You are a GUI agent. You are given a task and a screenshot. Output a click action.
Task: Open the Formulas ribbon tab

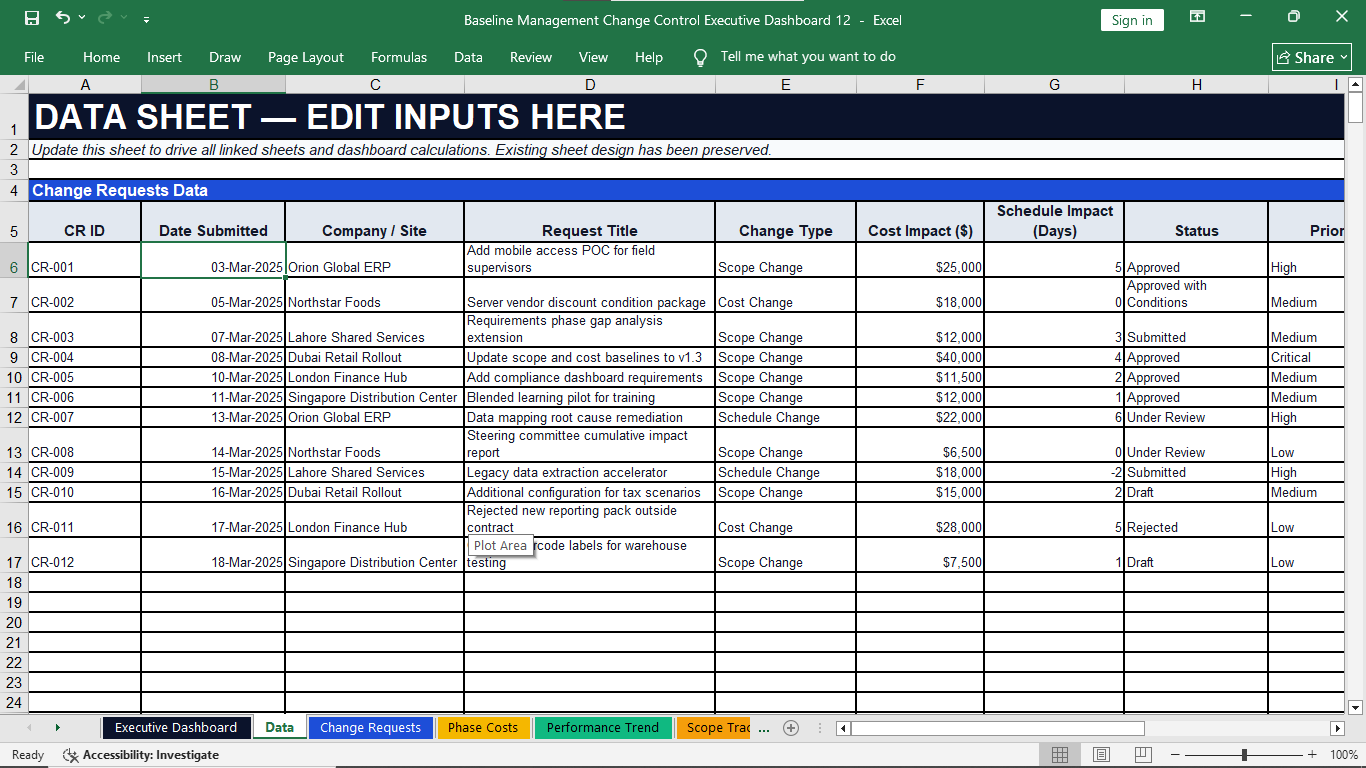[399, 57]
